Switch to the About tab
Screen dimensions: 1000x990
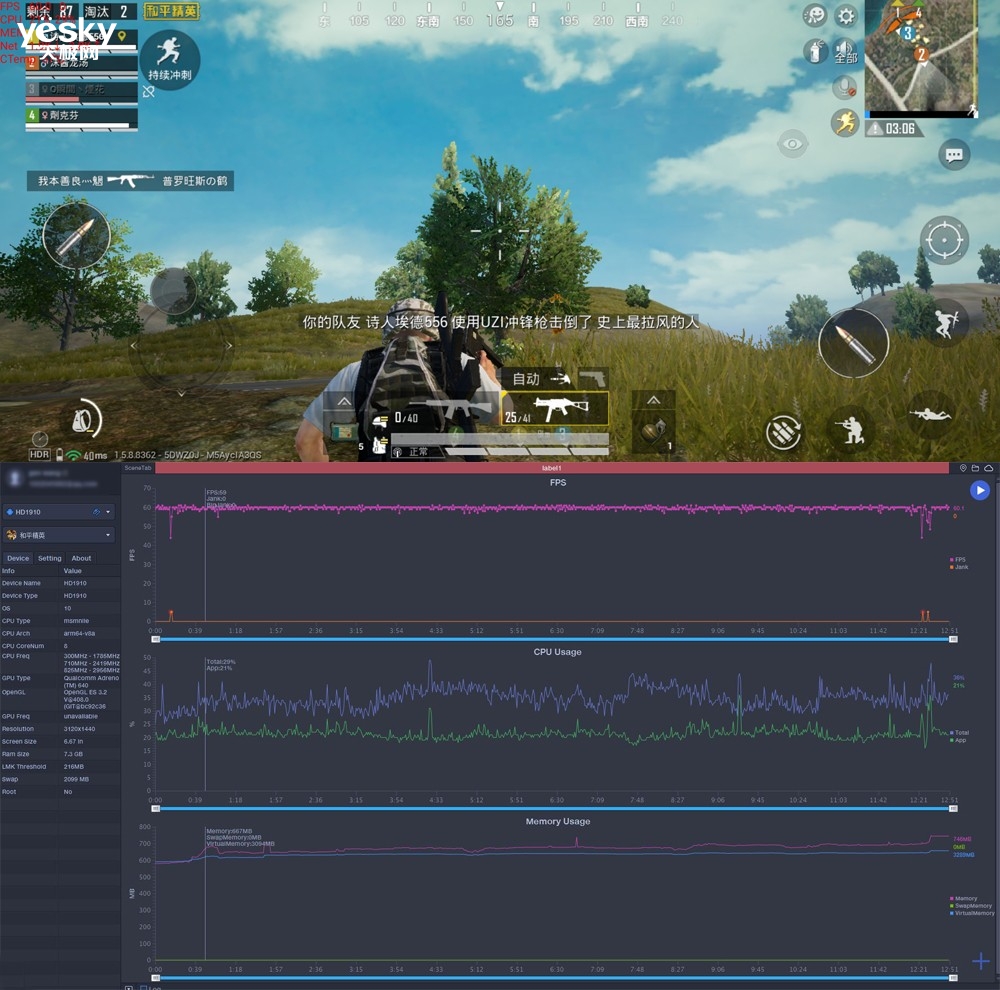(81, 558)
